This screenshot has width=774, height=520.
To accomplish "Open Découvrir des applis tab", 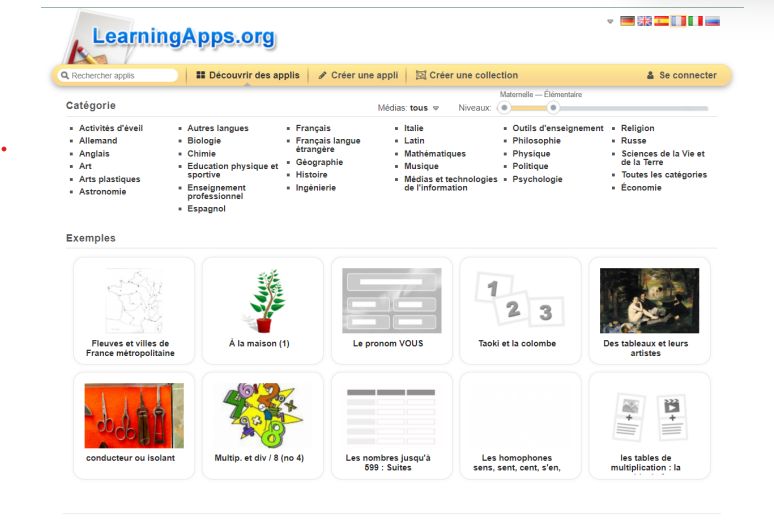I will [248, 75].
